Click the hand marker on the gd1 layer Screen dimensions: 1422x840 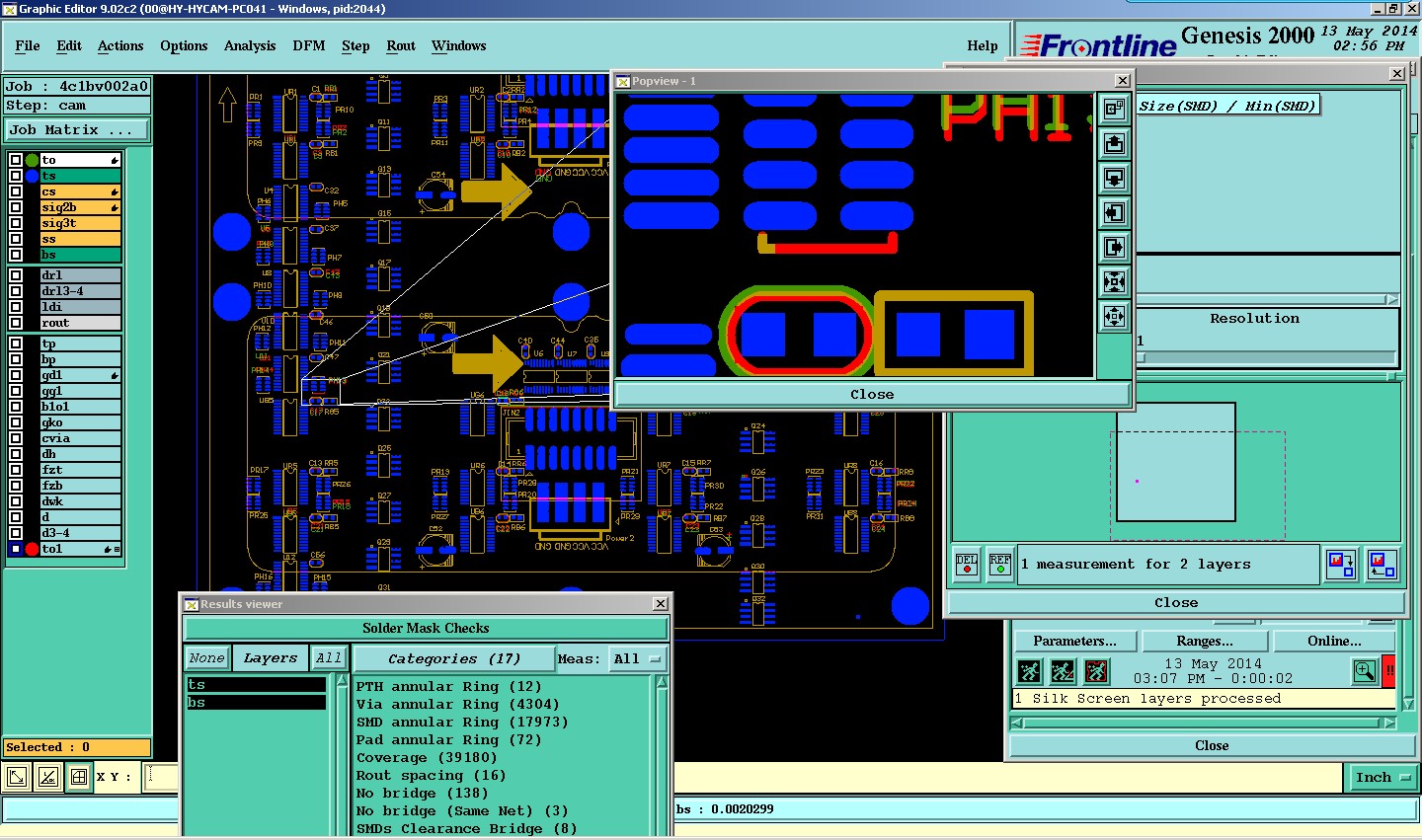tap(115, 375)
